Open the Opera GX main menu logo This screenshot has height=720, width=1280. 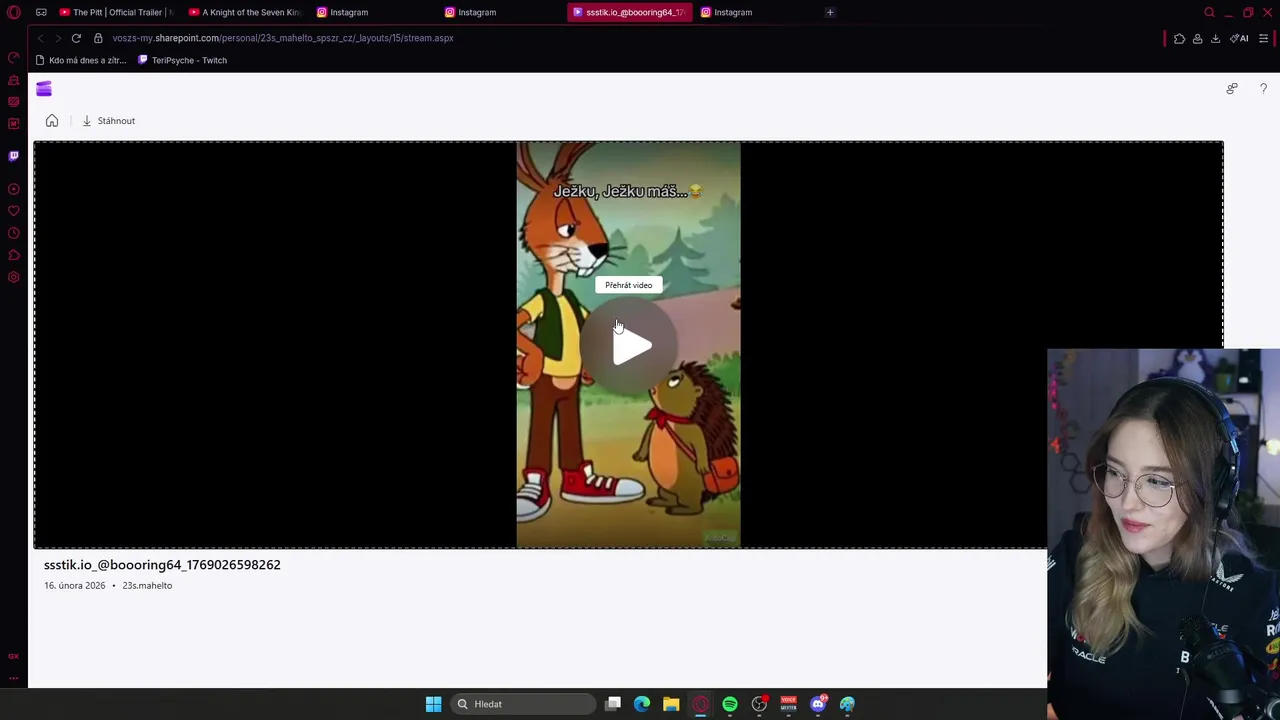(14, 12)
